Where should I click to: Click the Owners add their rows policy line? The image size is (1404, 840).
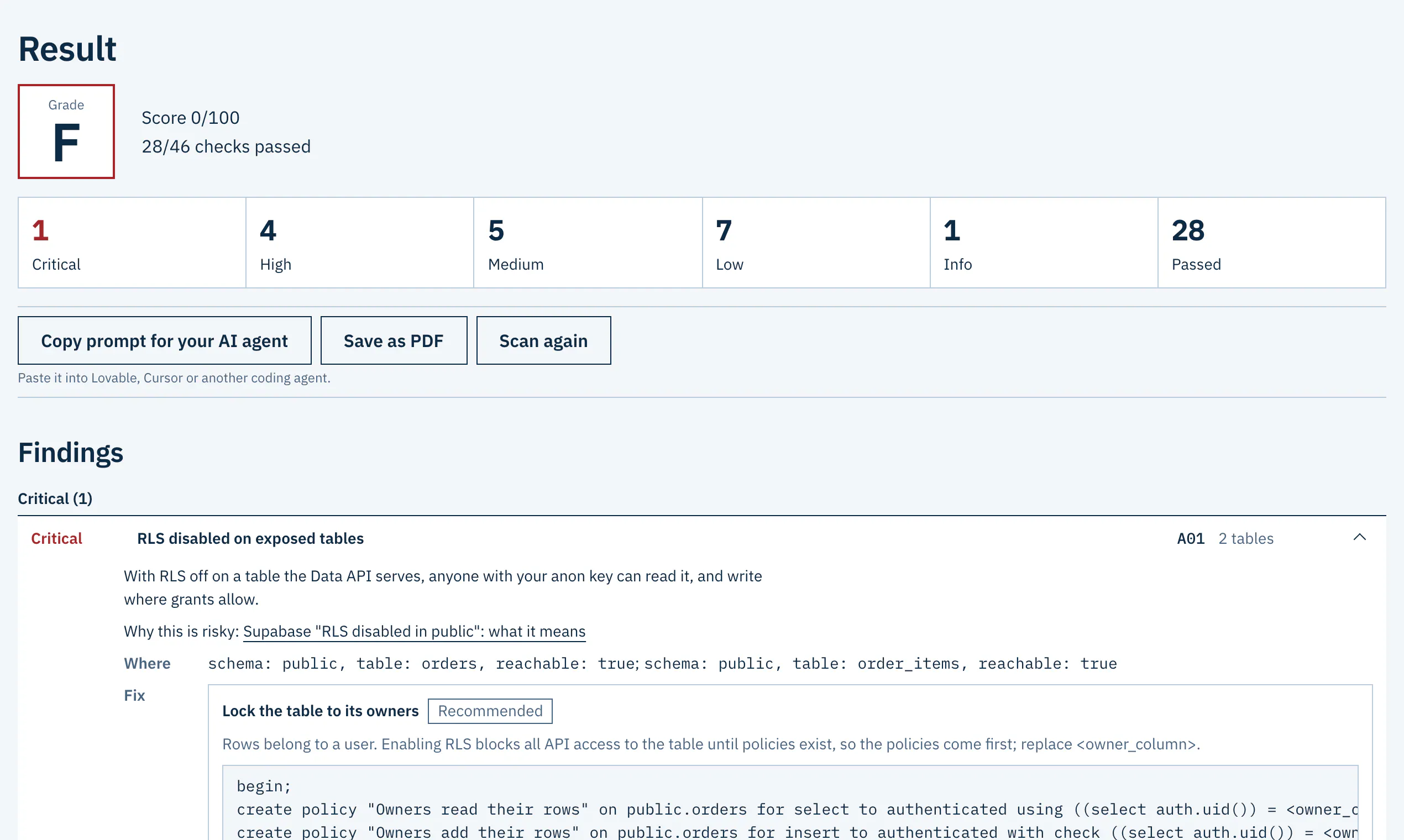tap(797, 832)
